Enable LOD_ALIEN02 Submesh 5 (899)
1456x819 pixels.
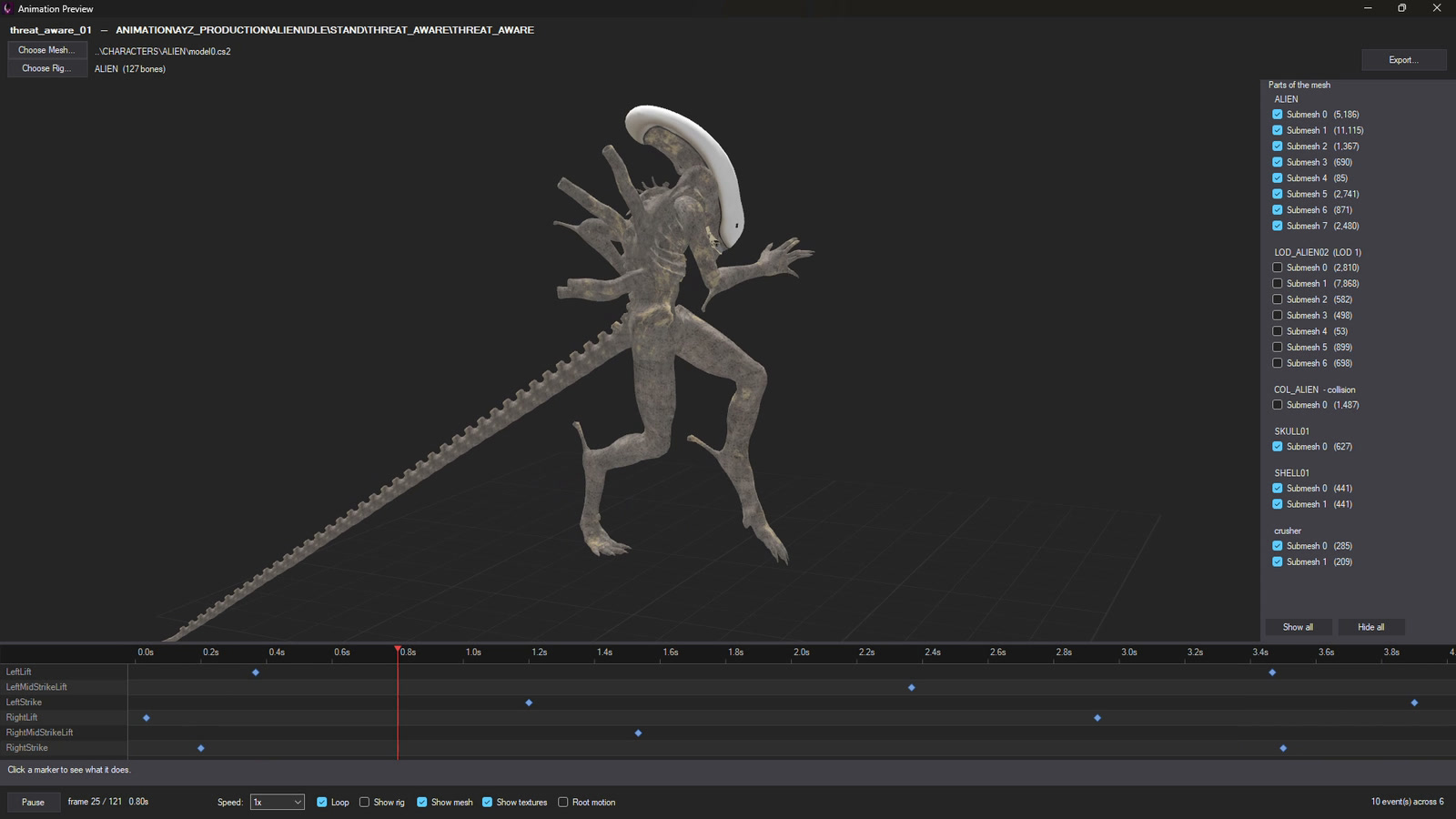click(1278, 348)
